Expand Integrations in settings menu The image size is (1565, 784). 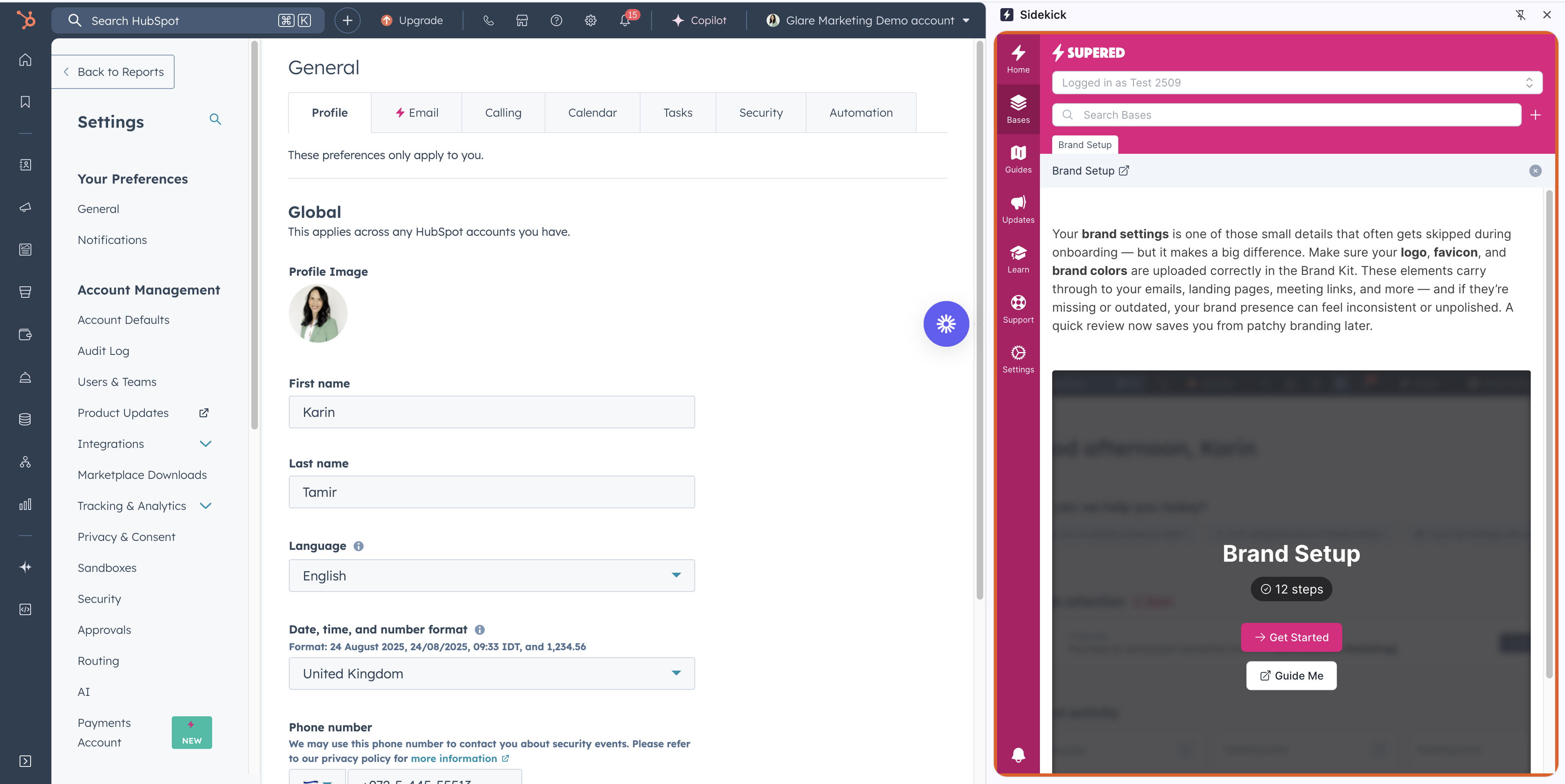[205, 444]
